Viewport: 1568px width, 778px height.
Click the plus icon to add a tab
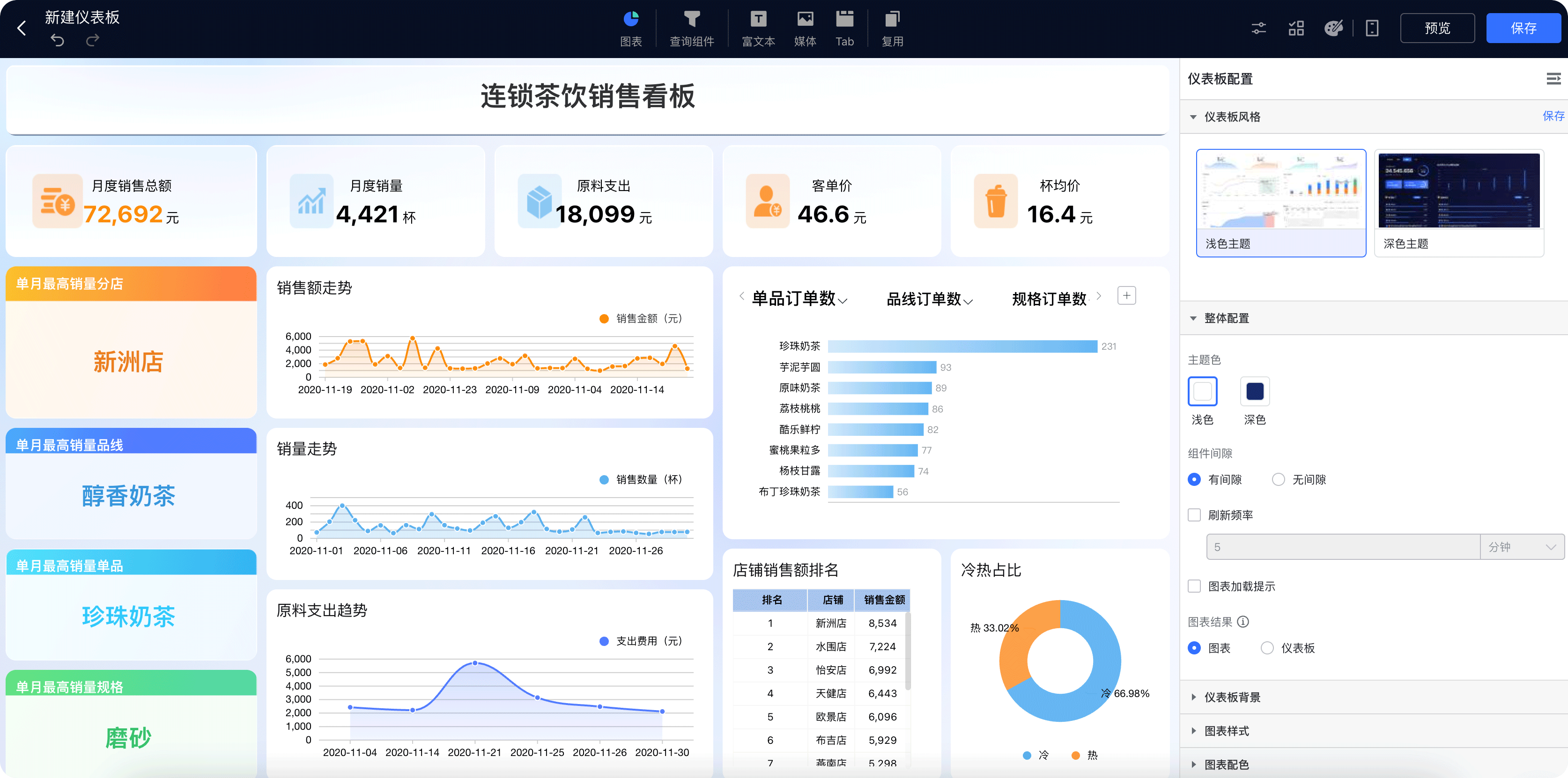tap(1127, 296)
